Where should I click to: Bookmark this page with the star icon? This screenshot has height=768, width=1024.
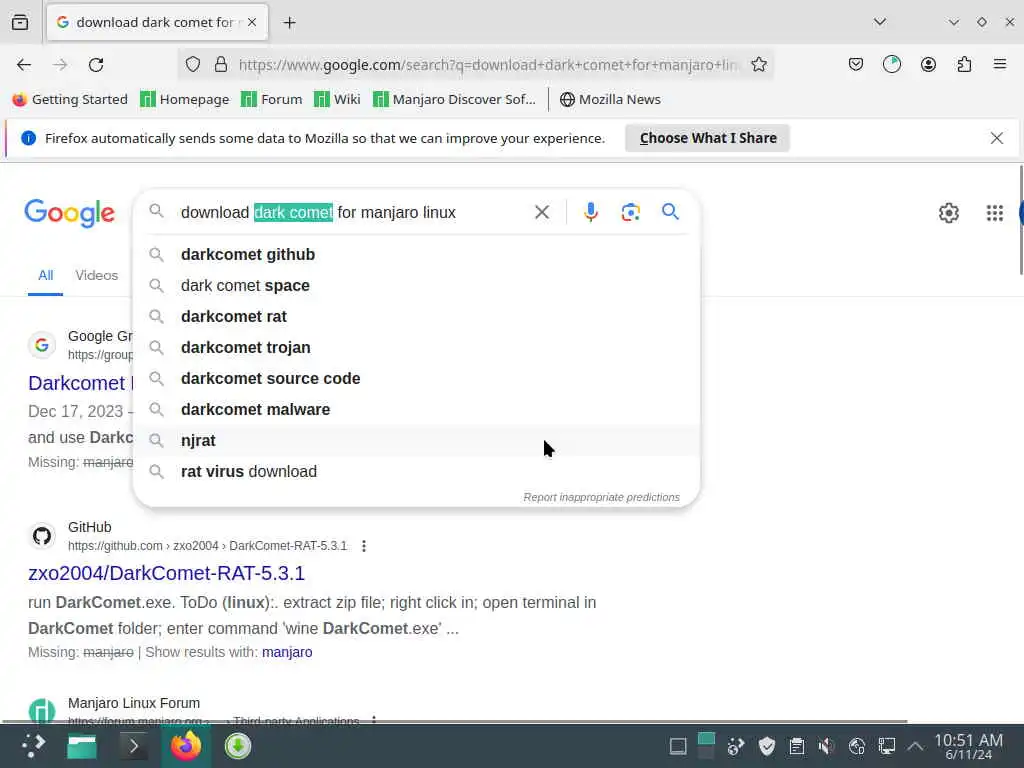[759, 65]
